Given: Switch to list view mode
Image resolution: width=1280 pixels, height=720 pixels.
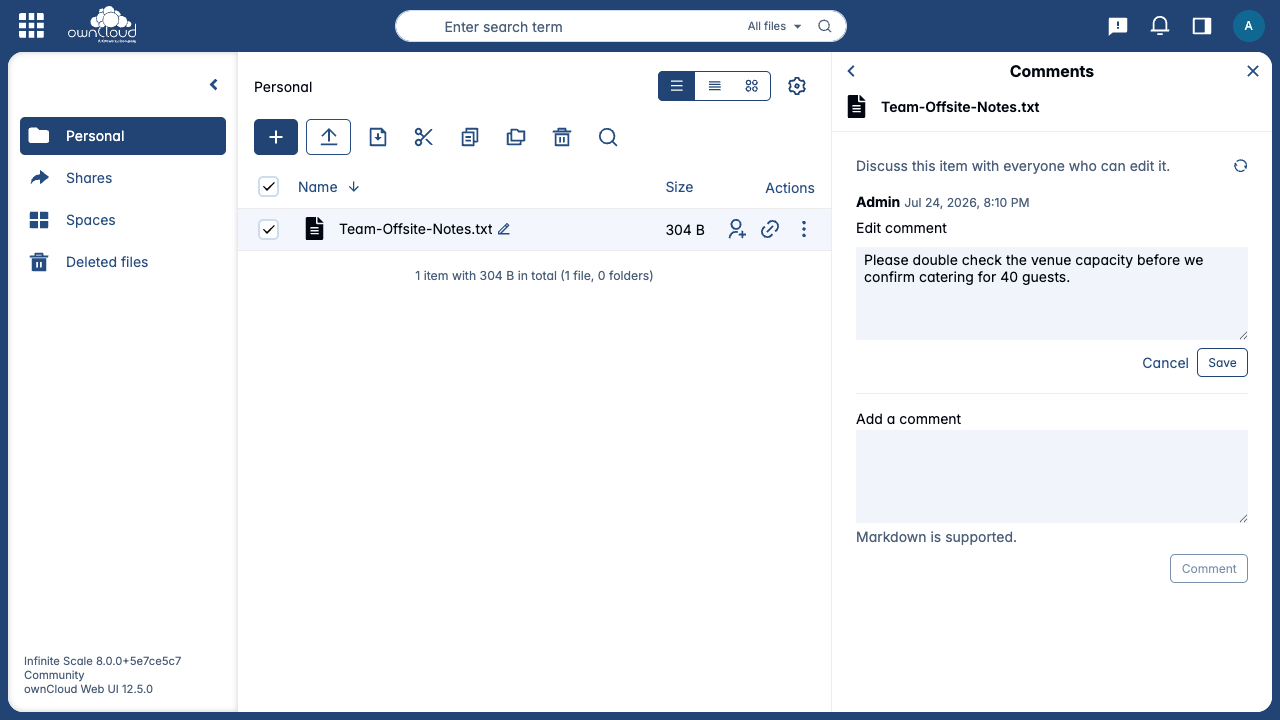Looking at the screenshot, I should click(x=677, y=86).
